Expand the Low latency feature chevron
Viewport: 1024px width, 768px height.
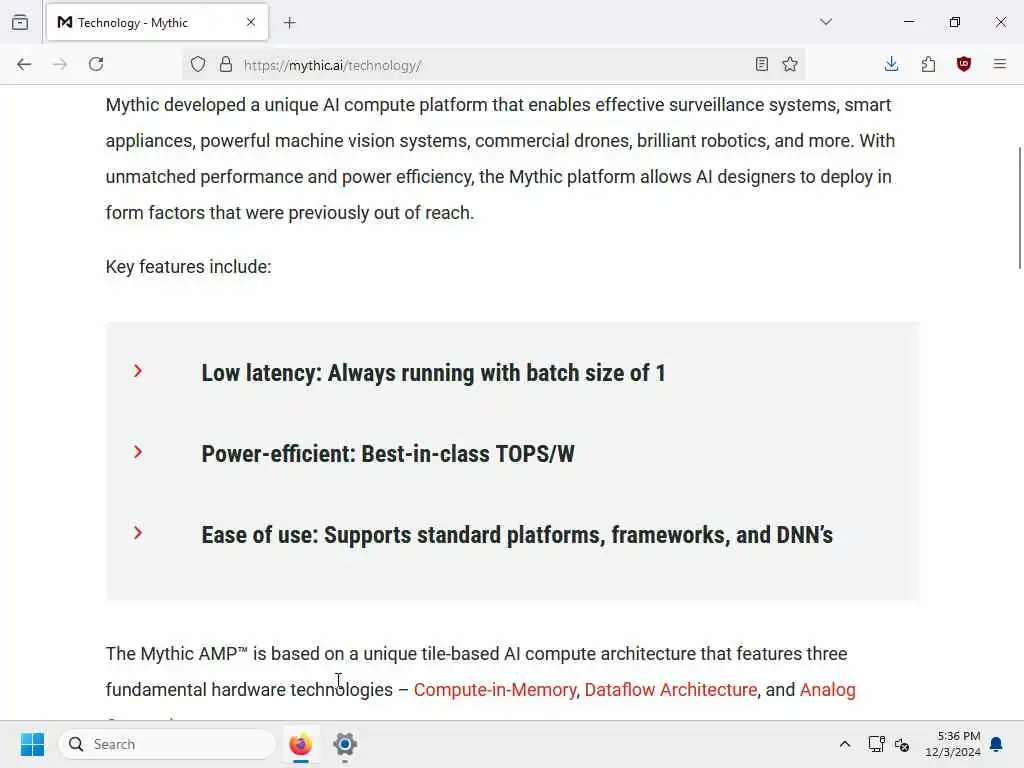[138, 371]
